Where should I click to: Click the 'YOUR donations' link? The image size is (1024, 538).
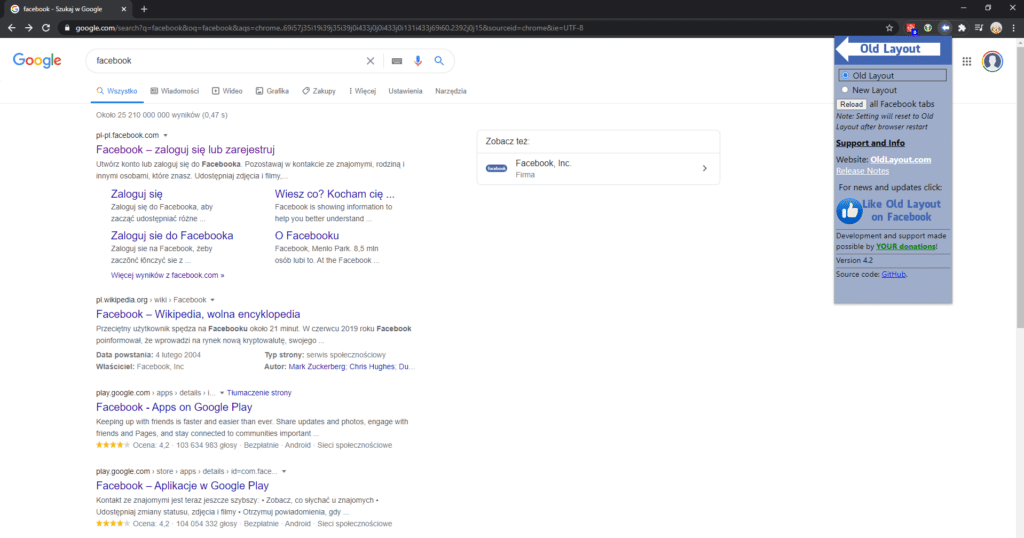[x=905, y=247]
